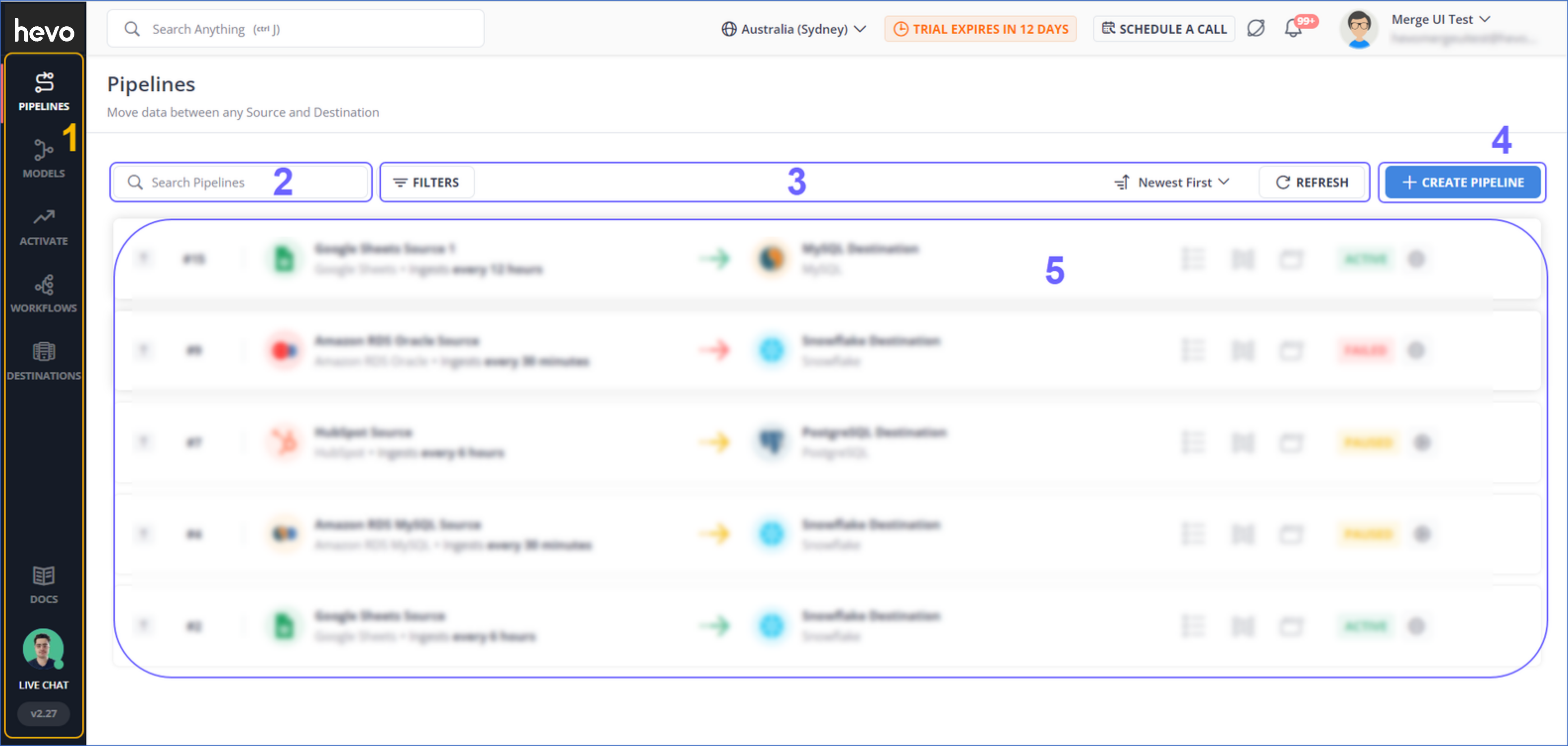Open Live Chat via the avatar icon

(x=43, y=650)
